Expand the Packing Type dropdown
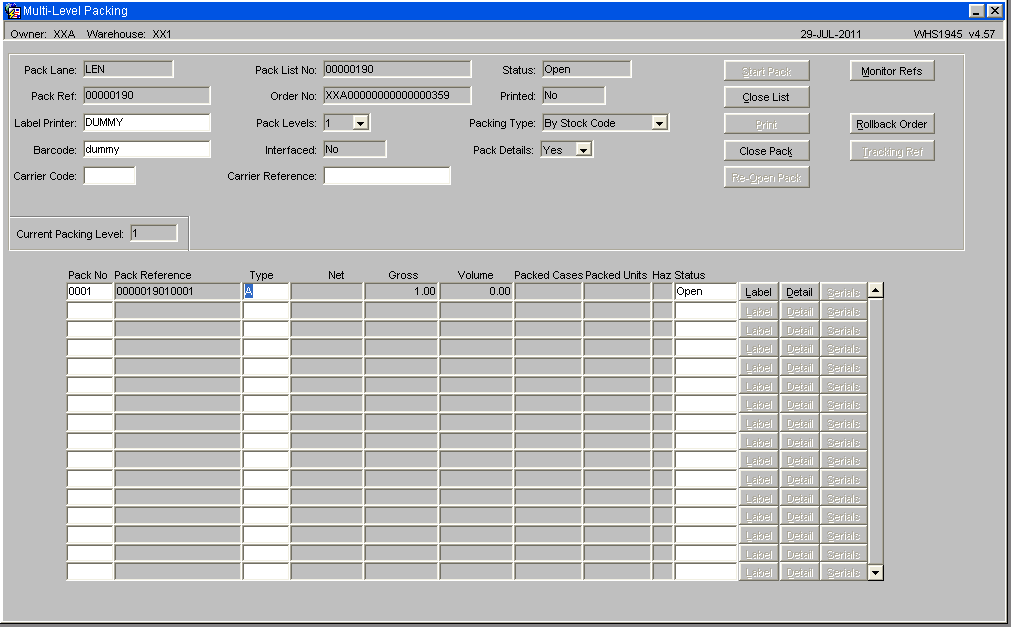The height and width of the screenshot is (627, 1011). [x=659, y=123]
